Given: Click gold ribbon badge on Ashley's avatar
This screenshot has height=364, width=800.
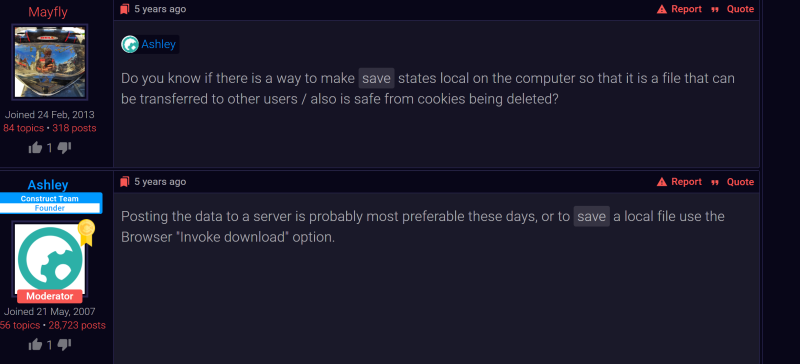Looking at the screenshot, I should 87,232.
